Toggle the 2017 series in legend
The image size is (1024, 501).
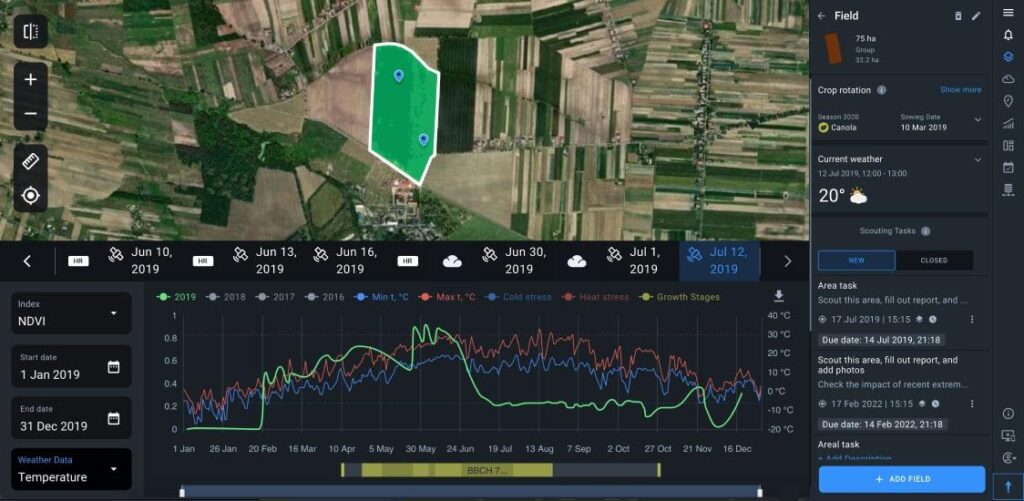tap(275, 297)
